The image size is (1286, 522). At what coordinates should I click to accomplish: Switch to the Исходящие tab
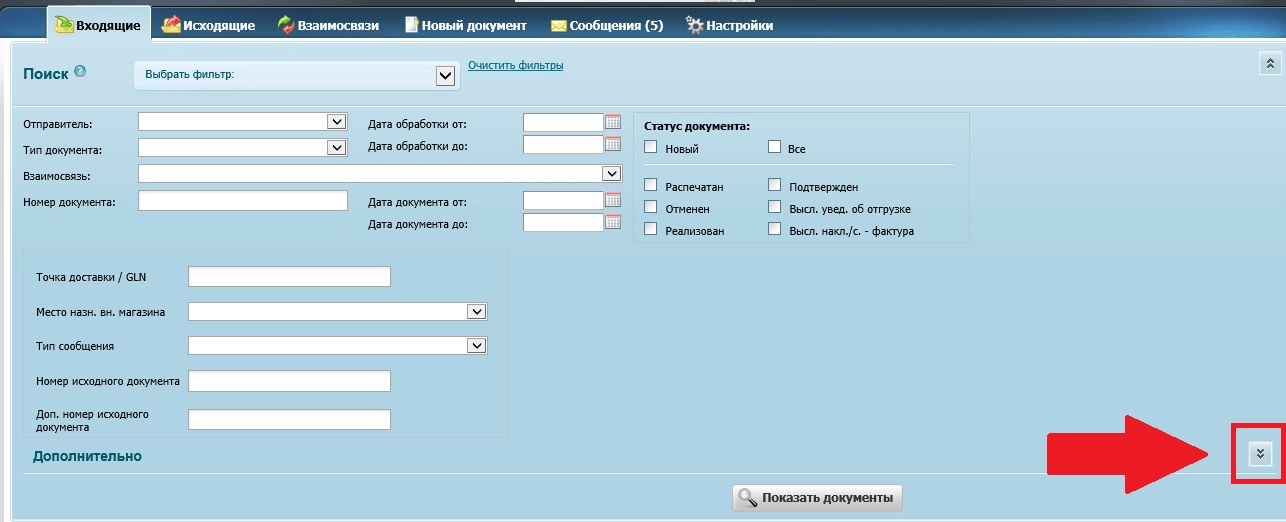click(208, 25)
